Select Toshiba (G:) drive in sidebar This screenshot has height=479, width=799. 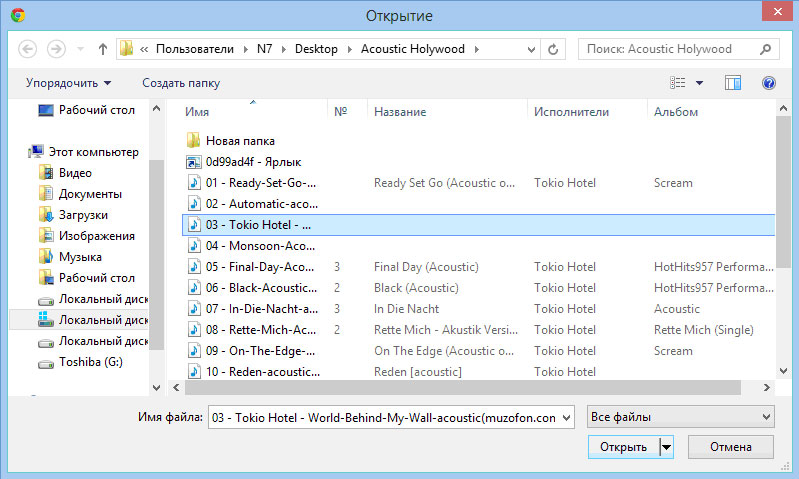91,362
